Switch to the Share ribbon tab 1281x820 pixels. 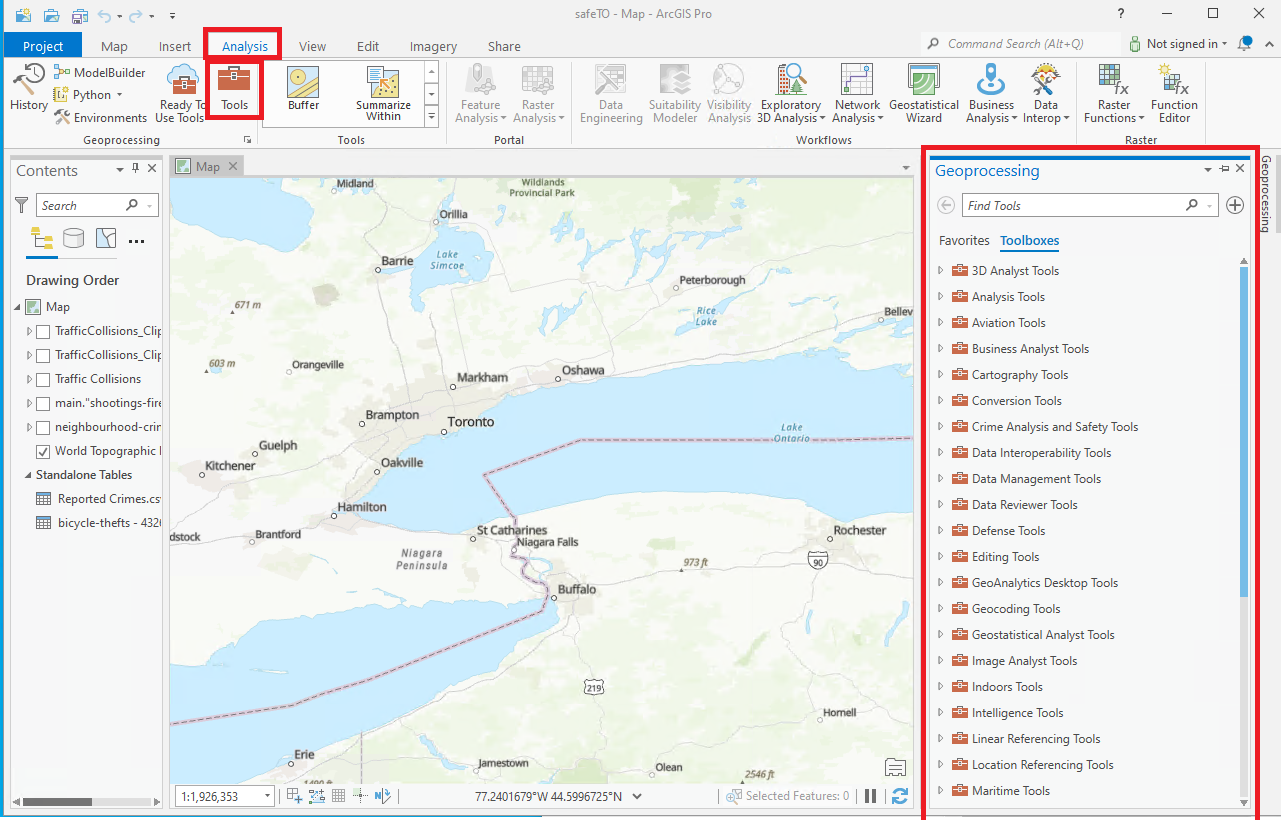coord(504,46)
